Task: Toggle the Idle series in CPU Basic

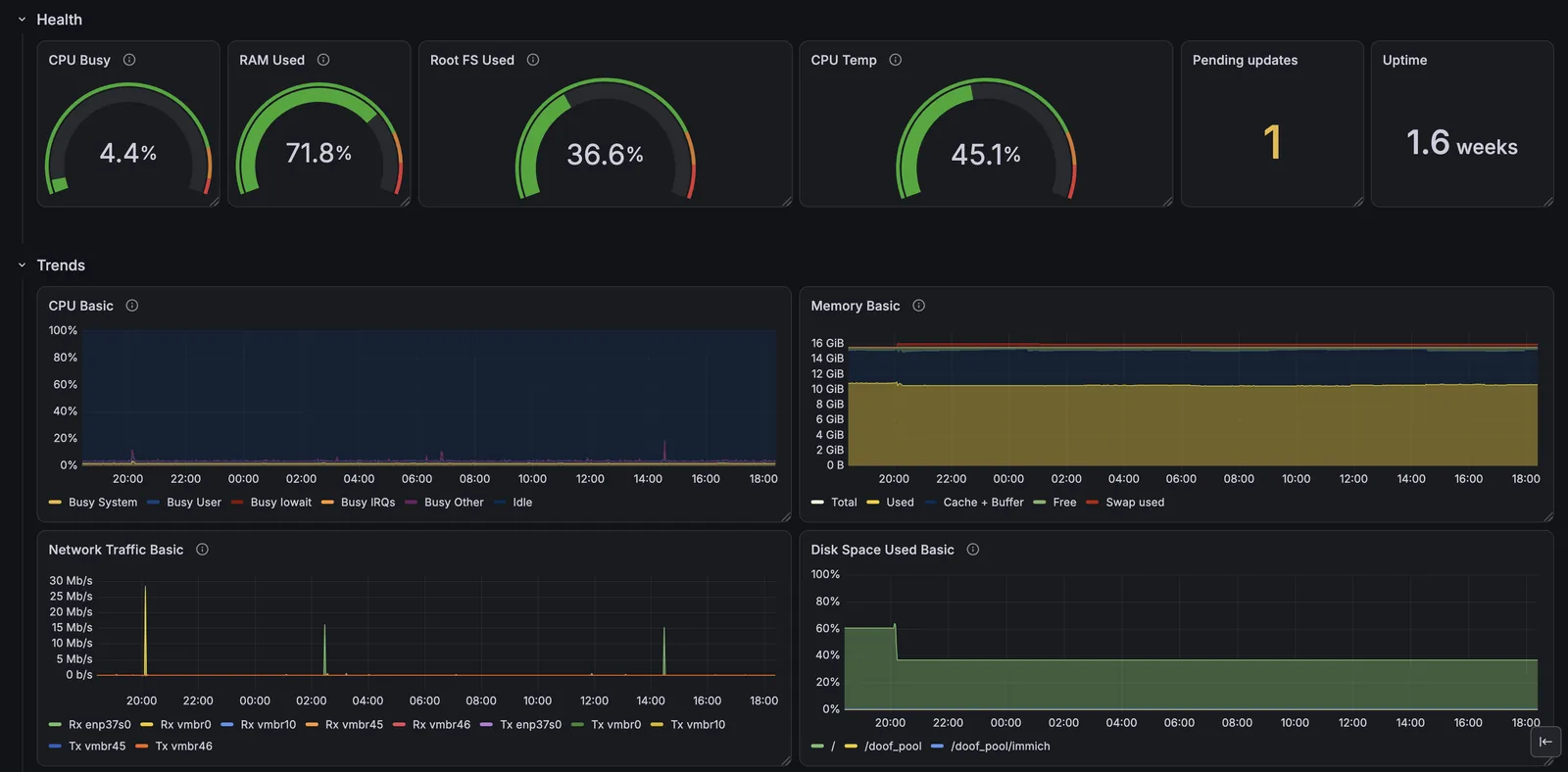Action: 522,503
